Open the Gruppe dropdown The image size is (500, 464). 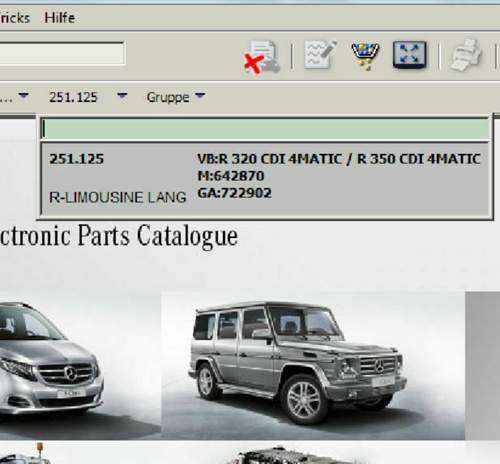point(176,97)
